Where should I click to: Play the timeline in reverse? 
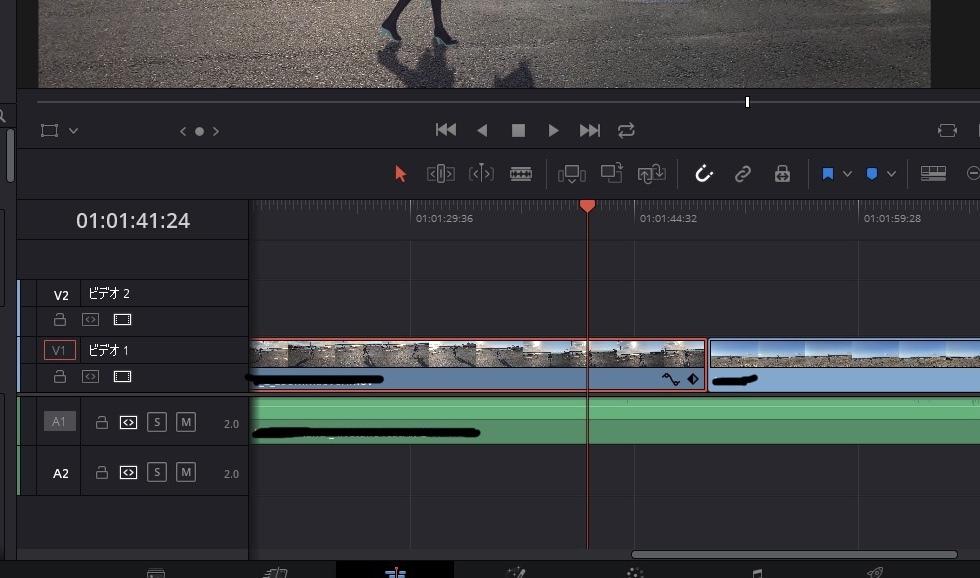[482, 130]
